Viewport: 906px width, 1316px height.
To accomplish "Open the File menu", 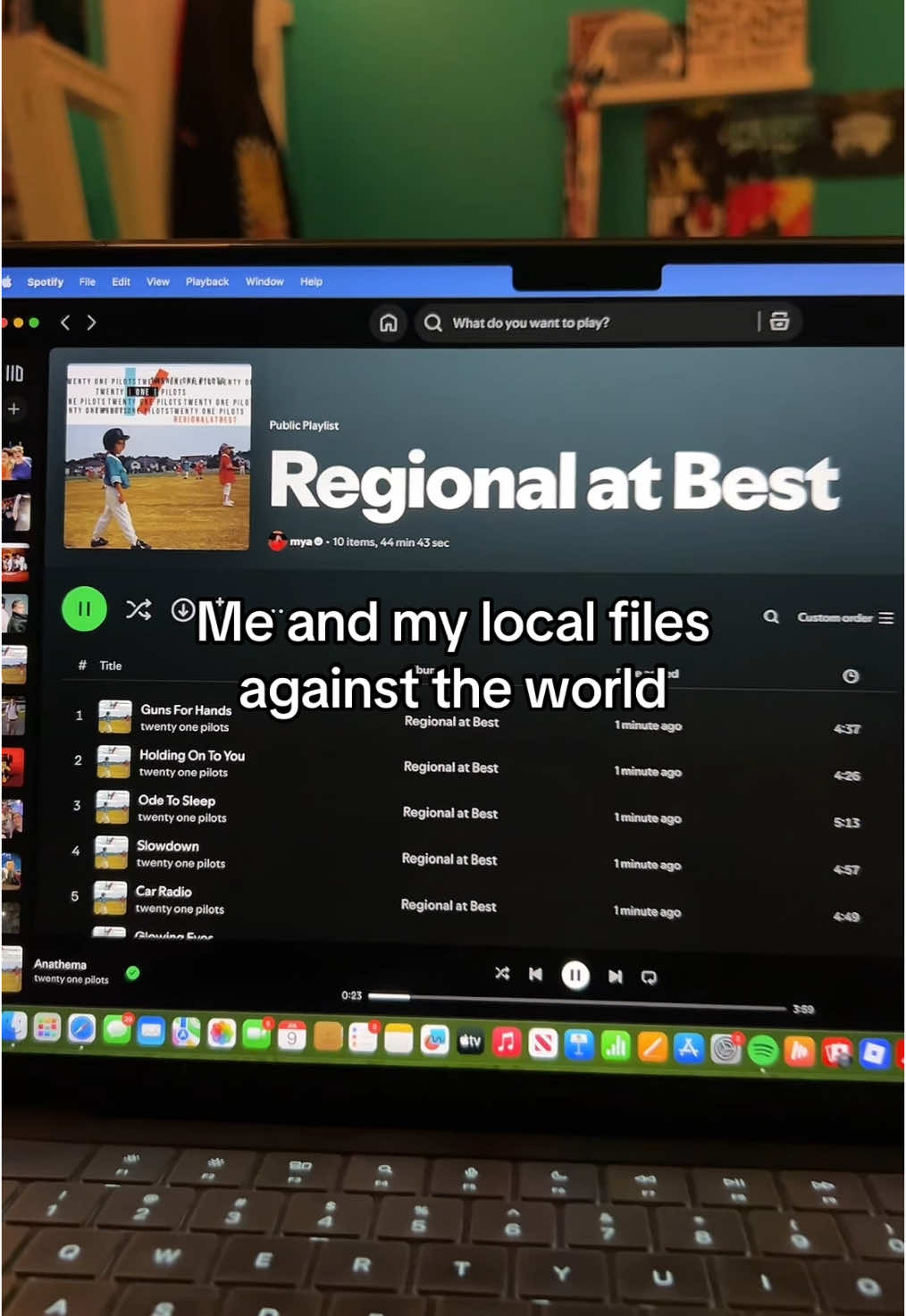I will (87, 281).
